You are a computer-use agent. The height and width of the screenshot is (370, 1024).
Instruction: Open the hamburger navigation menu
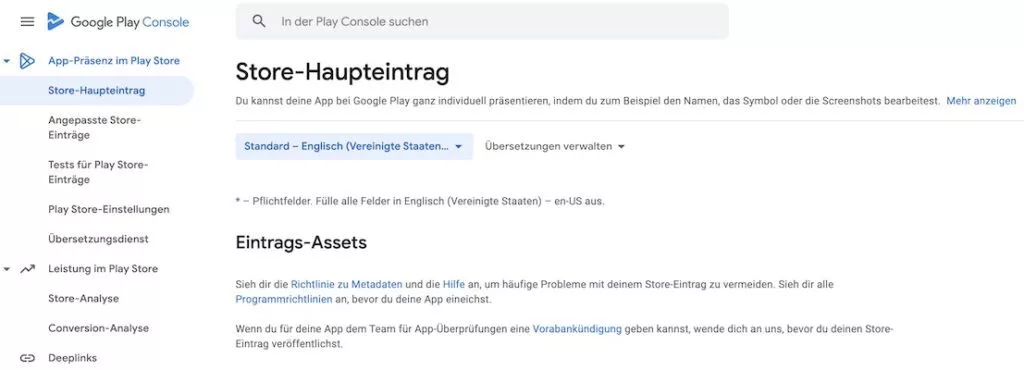(27, 22)
